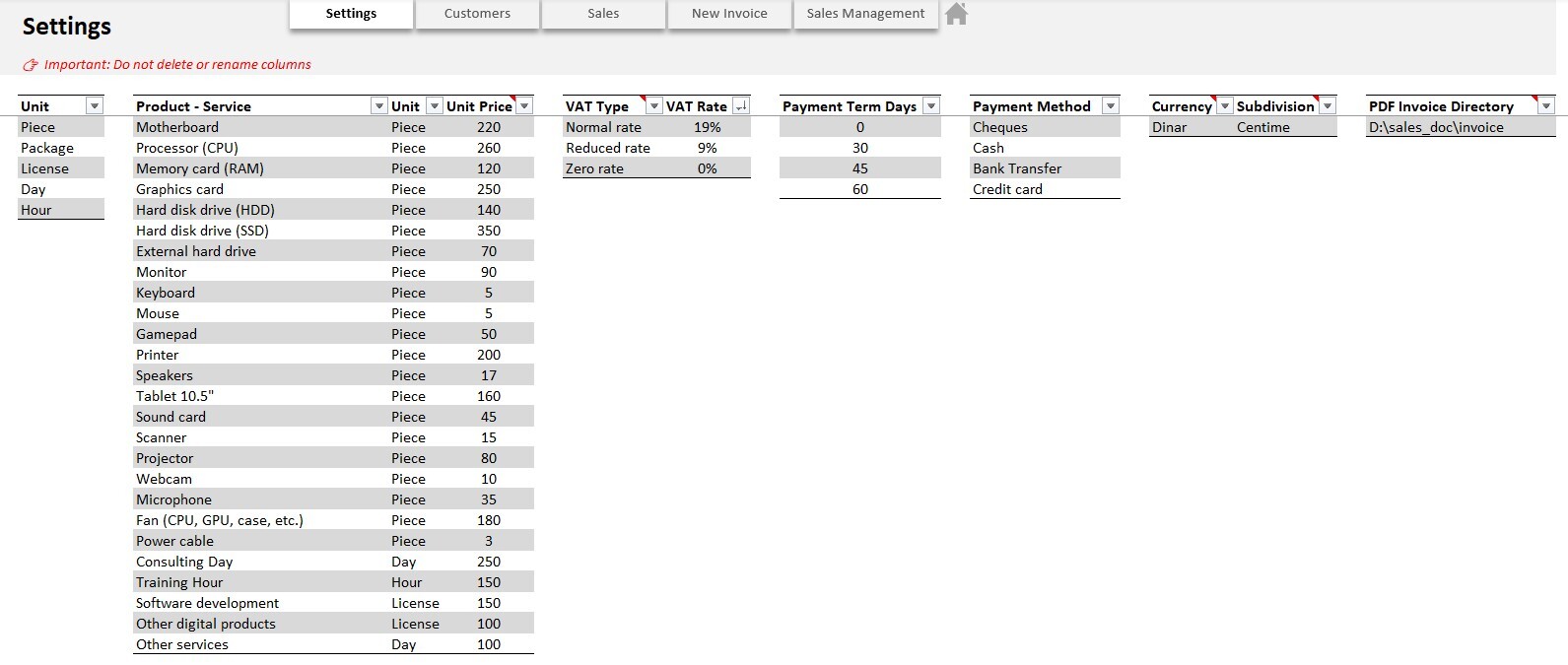Select the invoice directory path cell
This screenshot has width=1568, height=665.
point(1461,127)
